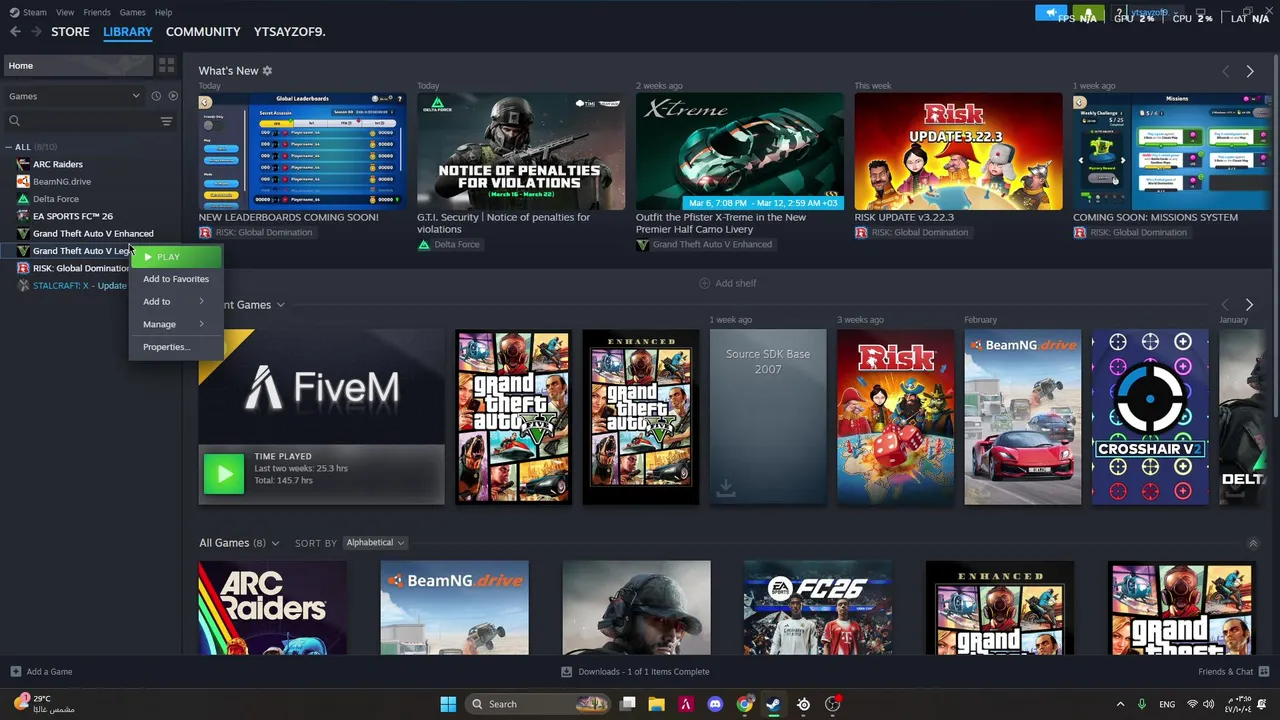Image resolution: width=1280 pixels, height=720 pixels.
Task: Select Grand Theft Auto V Enhanced entry
Action: pyautogui.click(x=93, y=234)
